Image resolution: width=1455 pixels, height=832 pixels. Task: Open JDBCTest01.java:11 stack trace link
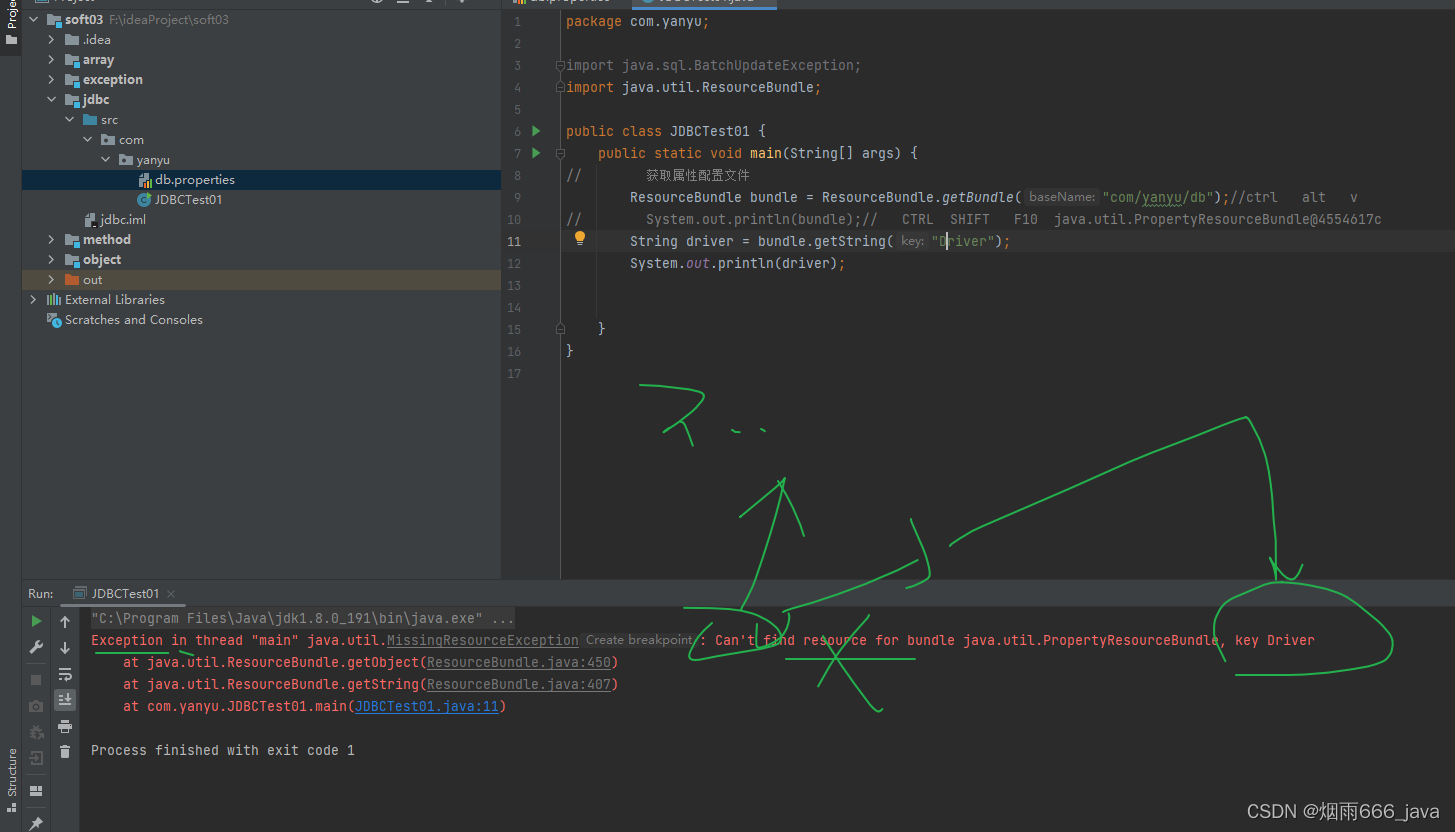click(426, 706)
